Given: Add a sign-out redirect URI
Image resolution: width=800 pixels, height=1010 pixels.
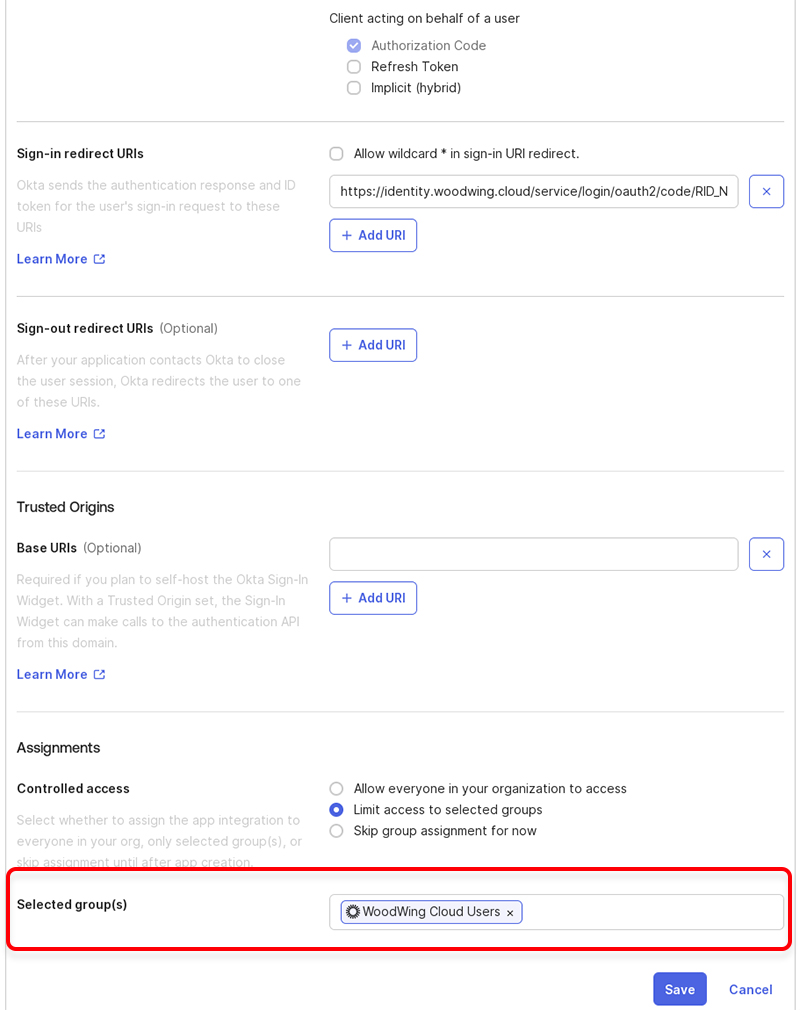Looking at the screenshot, I should (373, 345).
